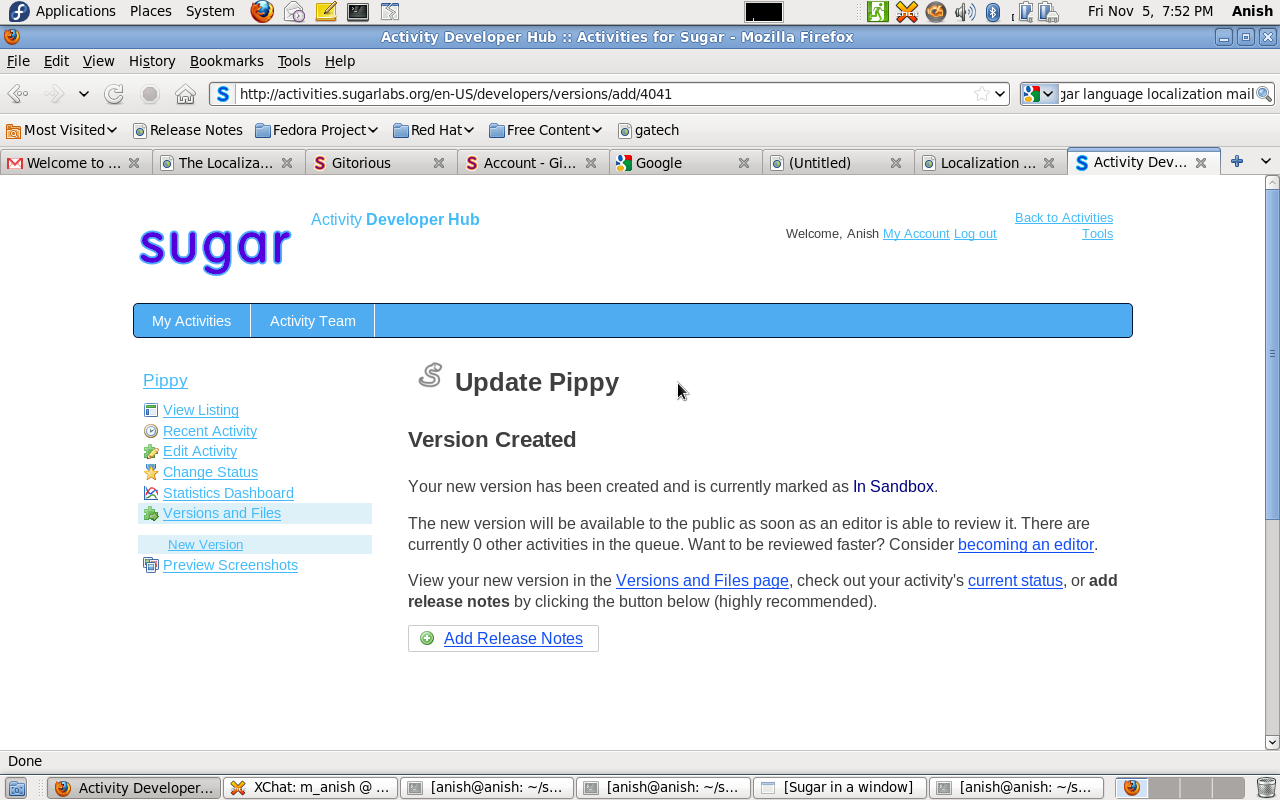Click the Firefox Home toolbar icon
This screenshot has width=1280, height=800.
[x=185, y=94]
